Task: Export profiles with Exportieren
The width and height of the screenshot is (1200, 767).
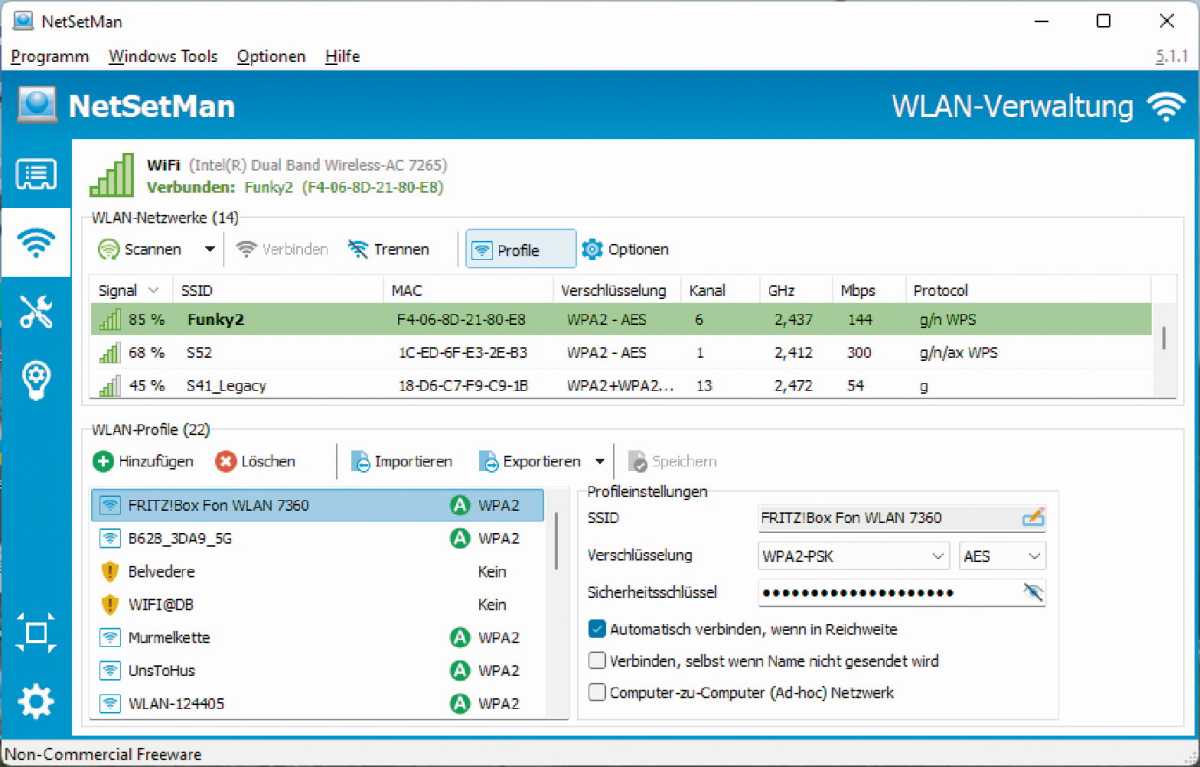Action: tap(529, 462)
